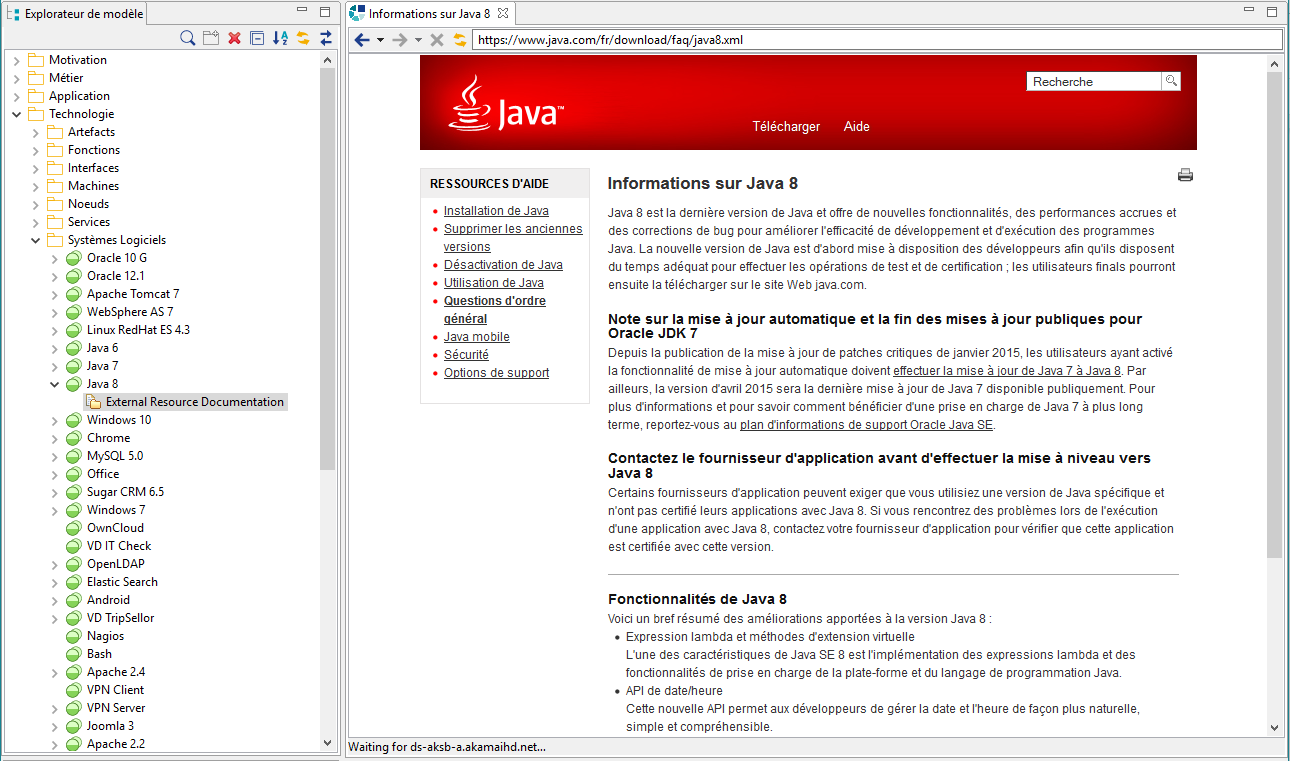Follow the mise à jour de Java 7 à Java 8 link
Viewport: 1290px width, 761px height.
pos(1007,371)
